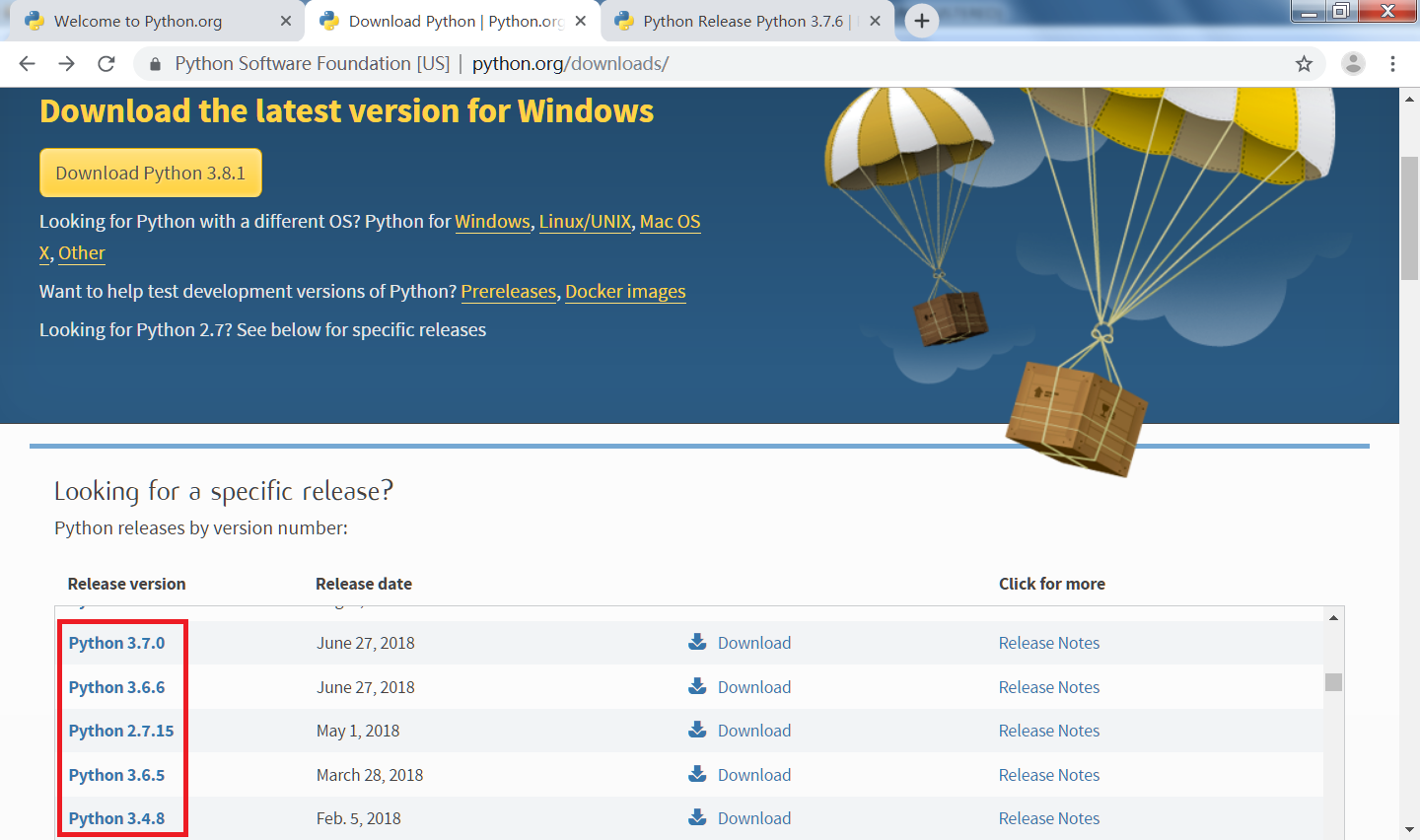Open the Other platforms link
Viewport: 1420px width, 840px height.
[x=82, y=253]
